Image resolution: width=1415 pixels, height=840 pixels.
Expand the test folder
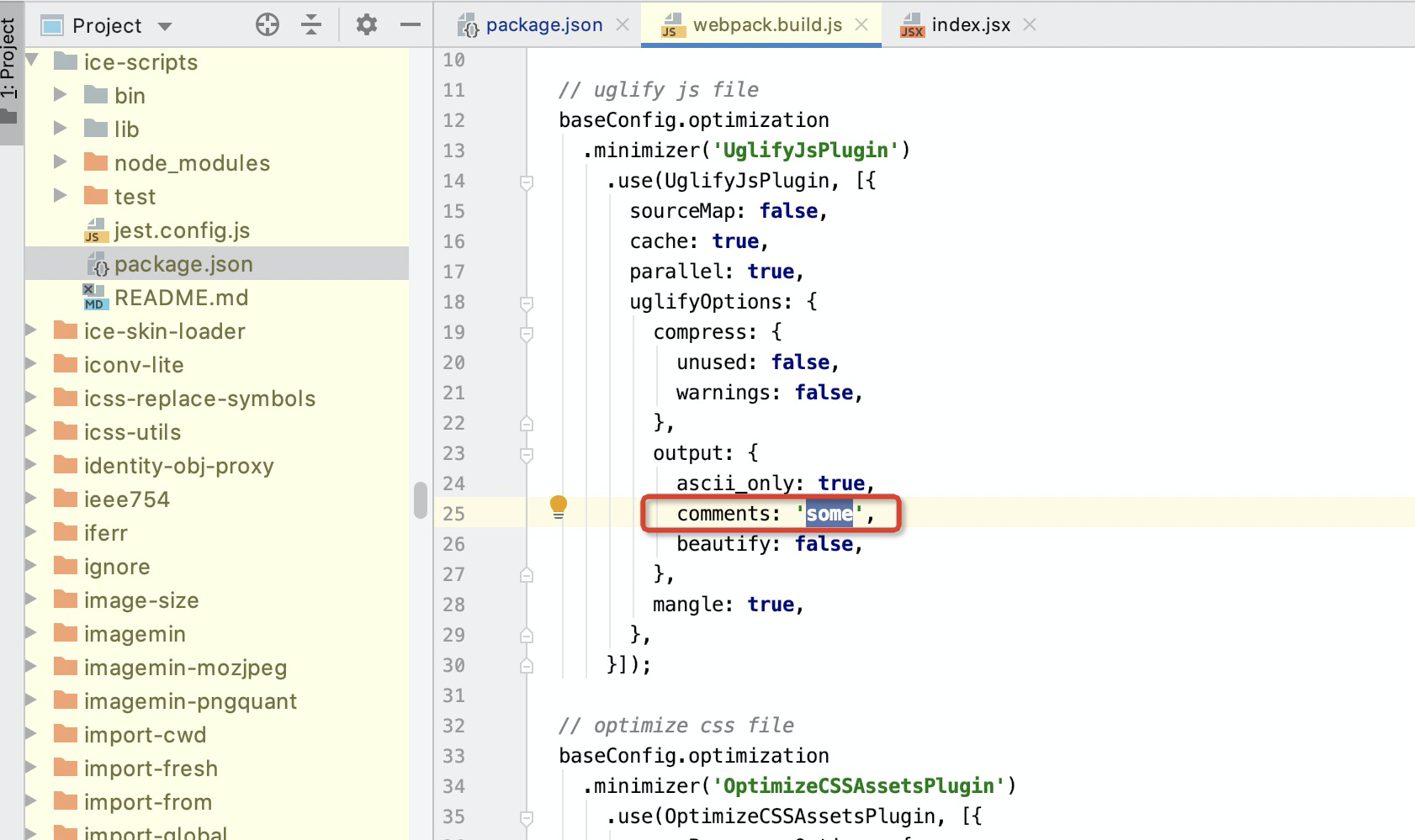pos(60,195)
